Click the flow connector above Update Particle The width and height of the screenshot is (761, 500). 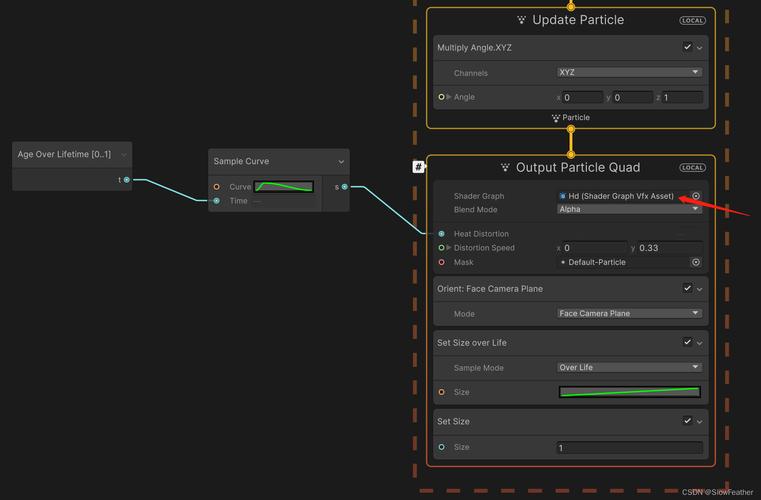pos(571,7)
